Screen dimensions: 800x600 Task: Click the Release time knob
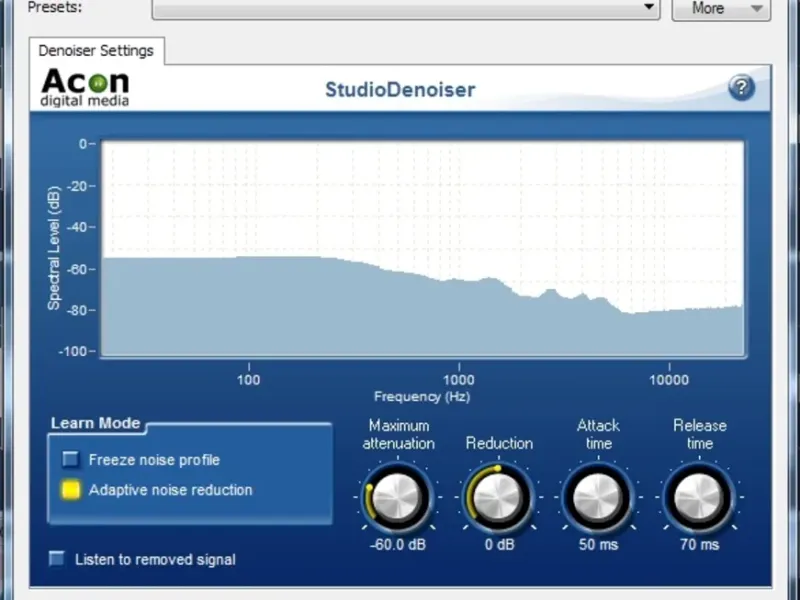tap(699, 497)
